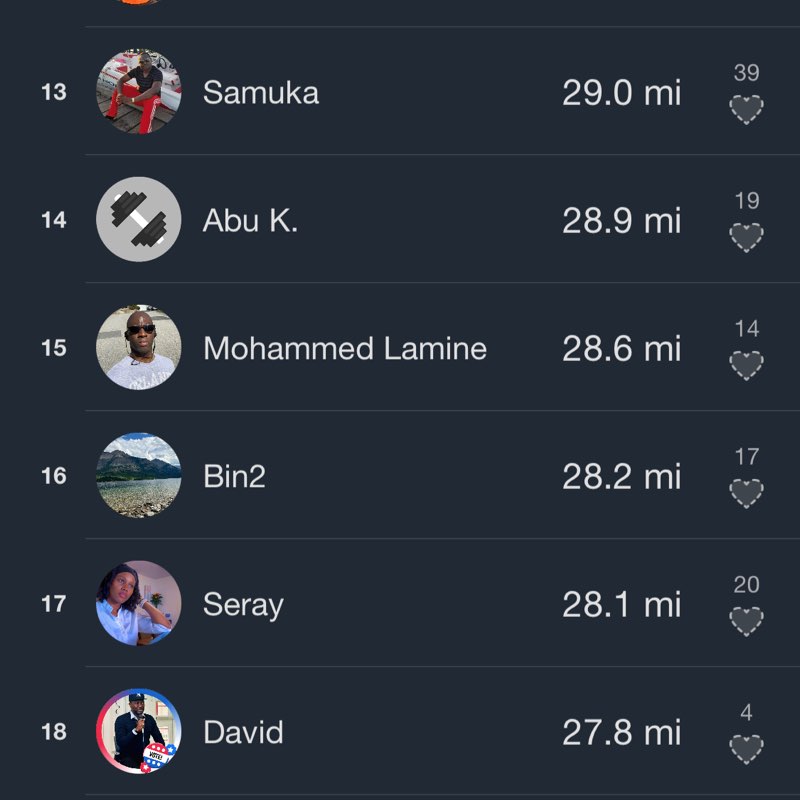This screenshot has width=800, height=800.
Task: Toggle the heart next to David
Action: tap(746, 749)
